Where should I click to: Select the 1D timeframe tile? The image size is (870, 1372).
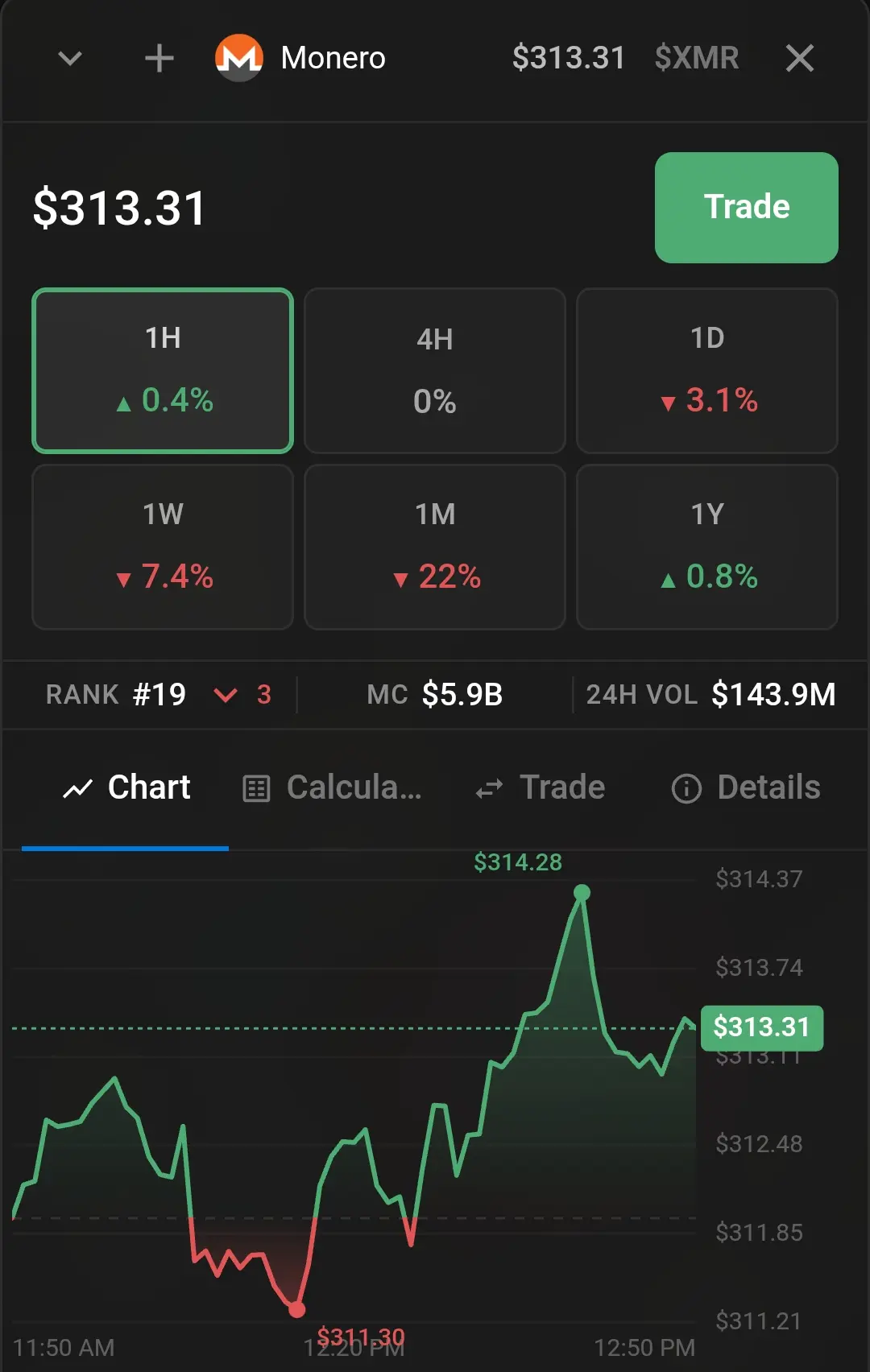pos(707,370)
